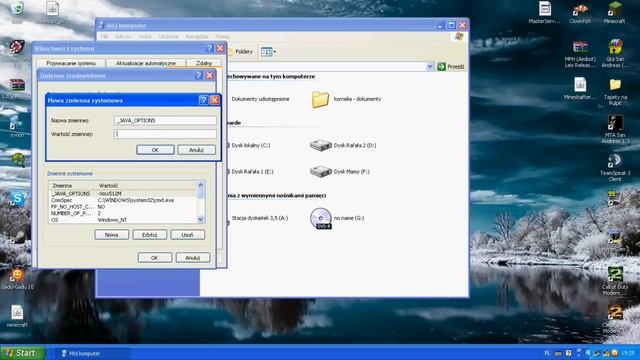Click the system tray clock

[629, 353]
